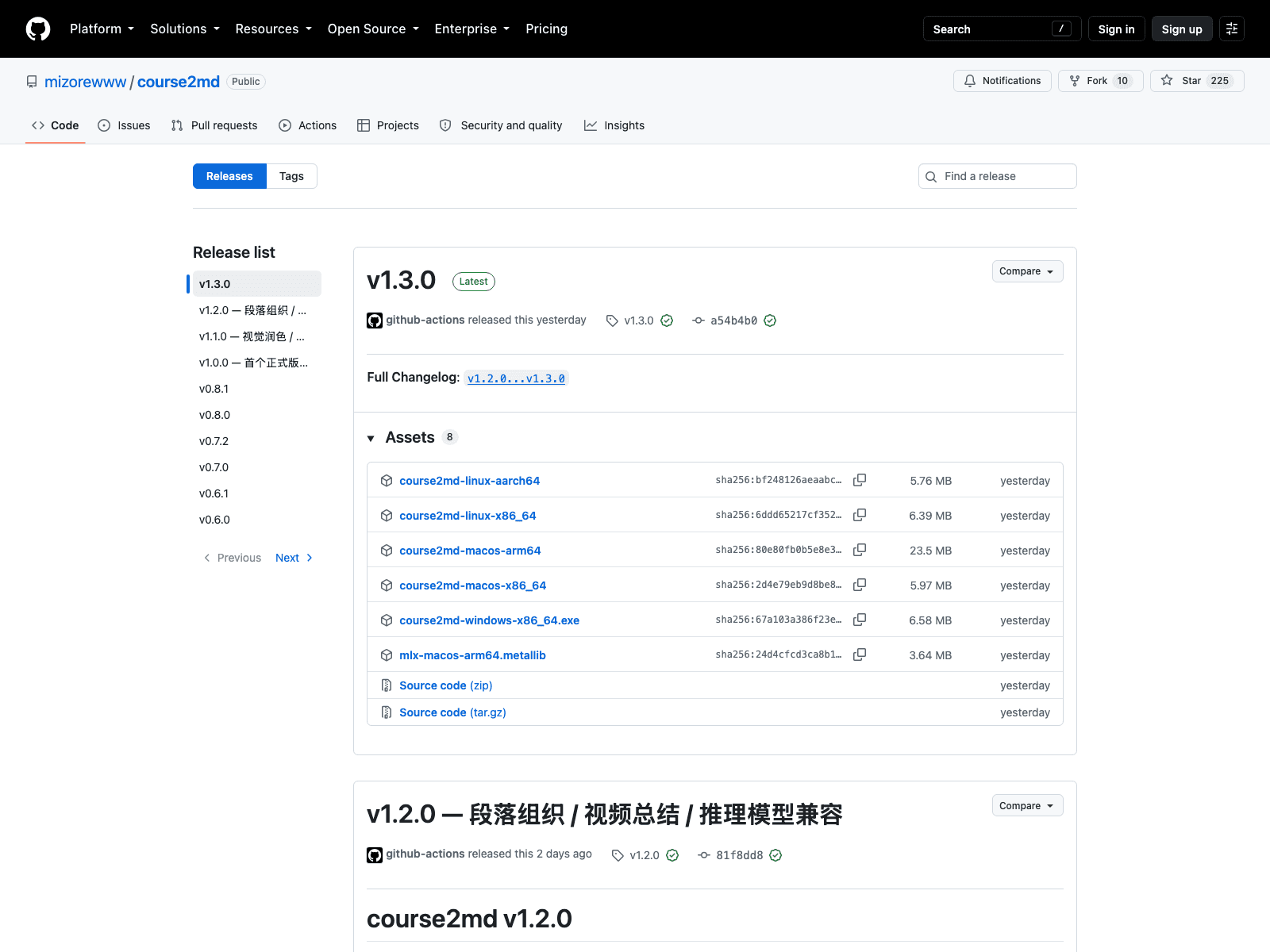Click the verified check next to tag v1.2.0

(x=672, y=855)
